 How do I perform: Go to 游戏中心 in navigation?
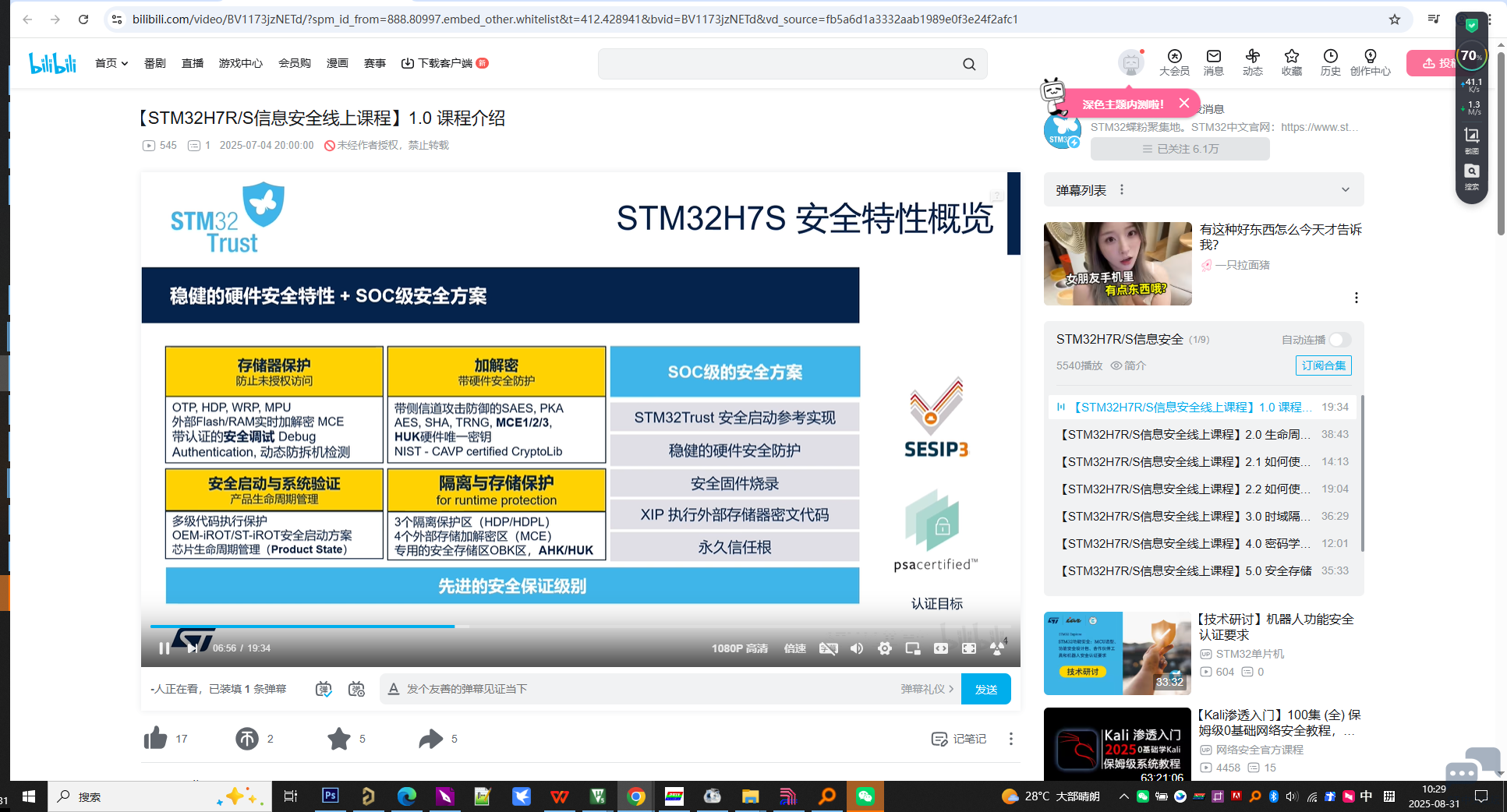[241, 63]
